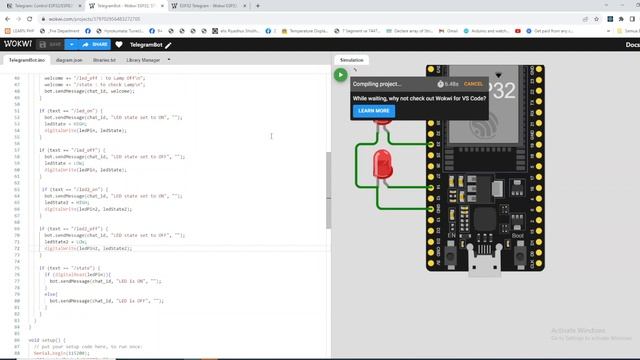
Task: Click the wokwi.com address bar
Action: click(310, 19)
